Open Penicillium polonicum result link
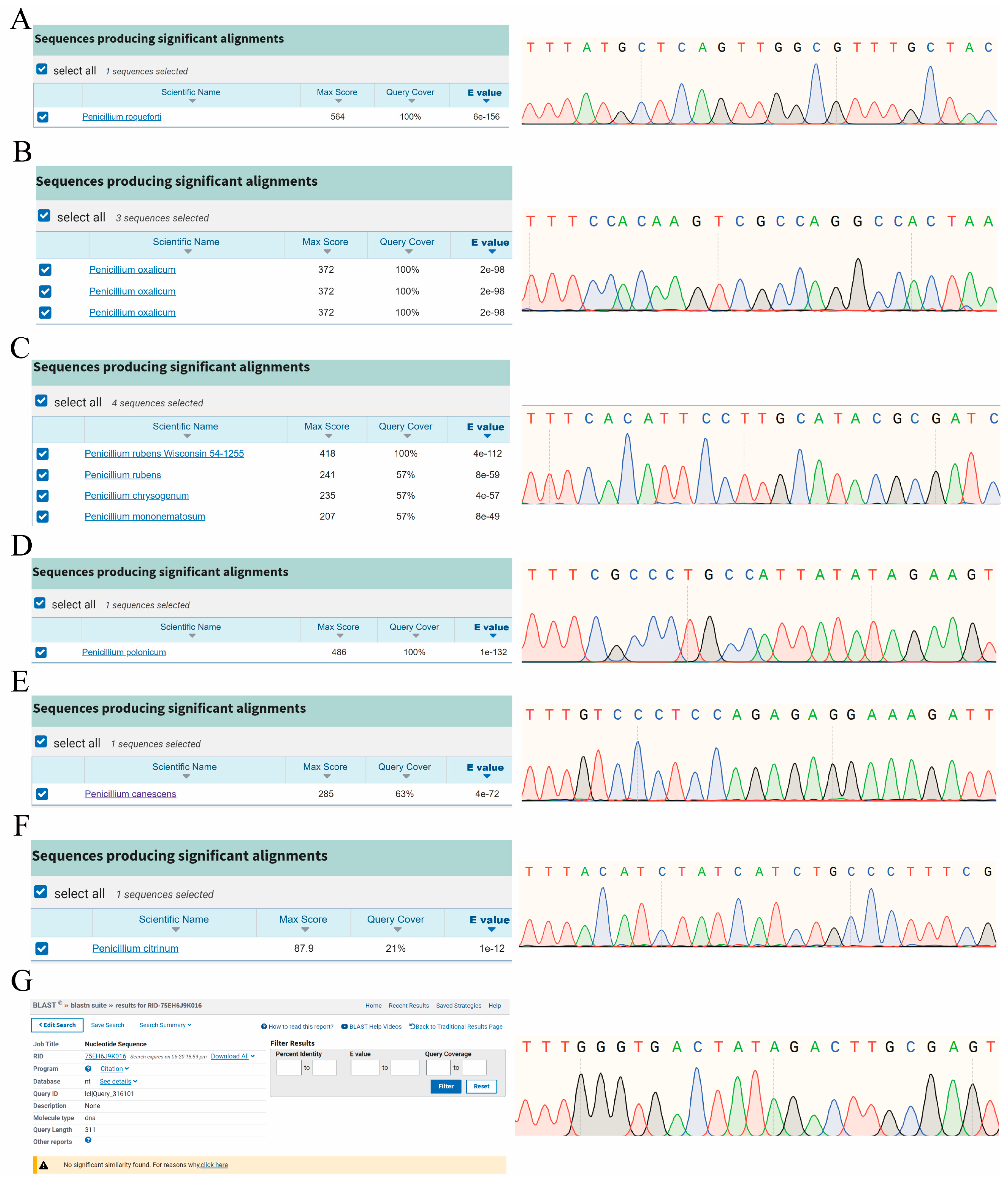Viewport: 1008px width, 1178px height. coord(124,652)
